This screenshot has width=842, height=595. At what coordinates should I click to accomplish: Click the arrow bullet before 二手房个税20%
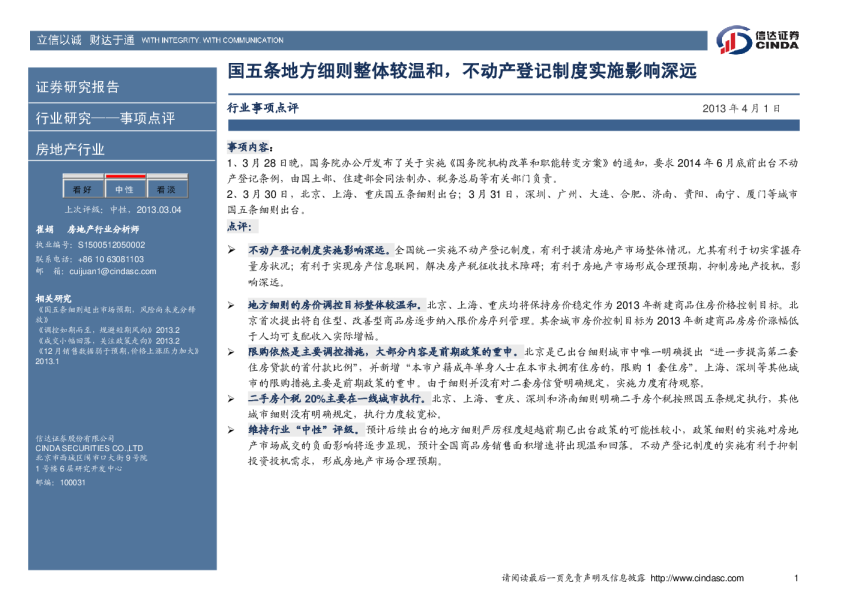pyautogui.click(x=232, y=398)
